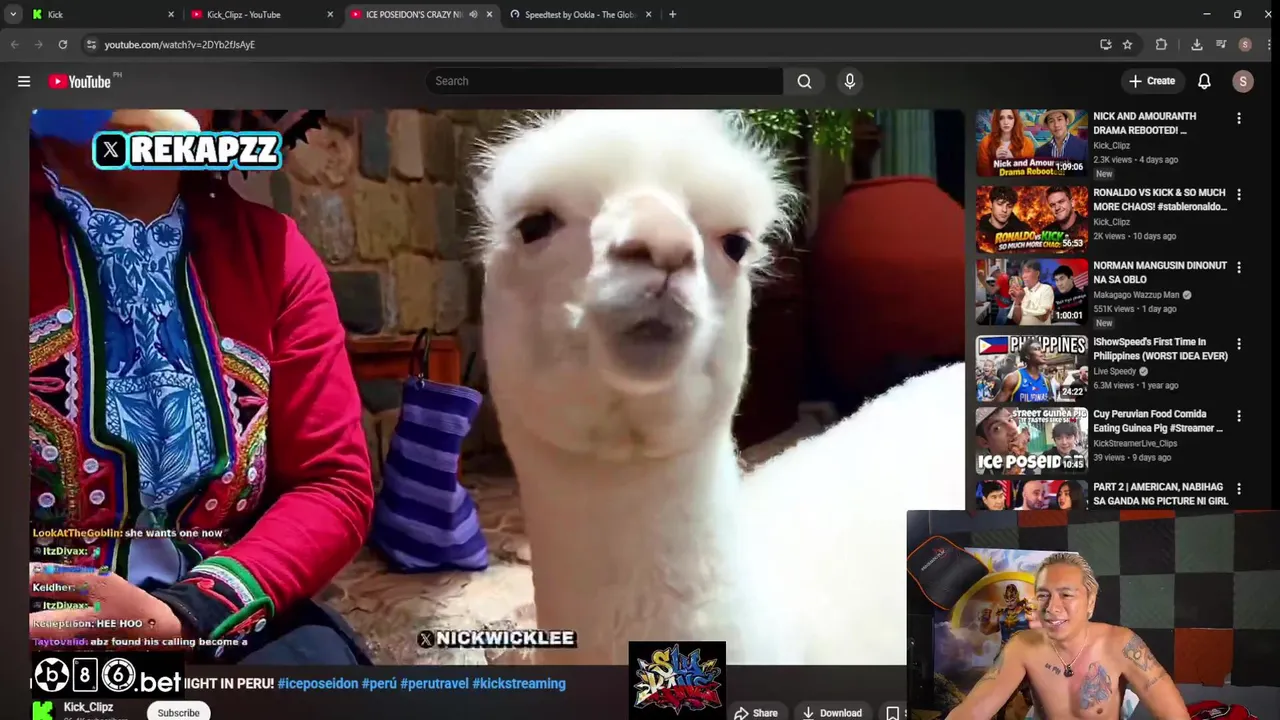
Task: Click the main llama video player
Action: click(497, 387)
